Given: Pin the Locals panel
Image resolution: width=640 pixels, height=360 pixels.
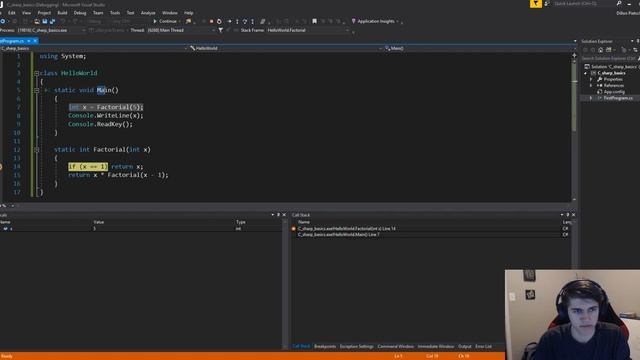Looking at the screenshot, I should (278, 215).
